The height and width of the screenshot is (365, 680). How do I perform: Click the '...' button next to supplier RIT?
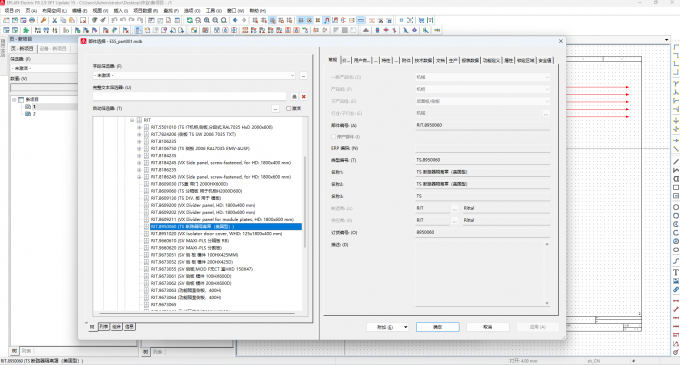point(454,221)
